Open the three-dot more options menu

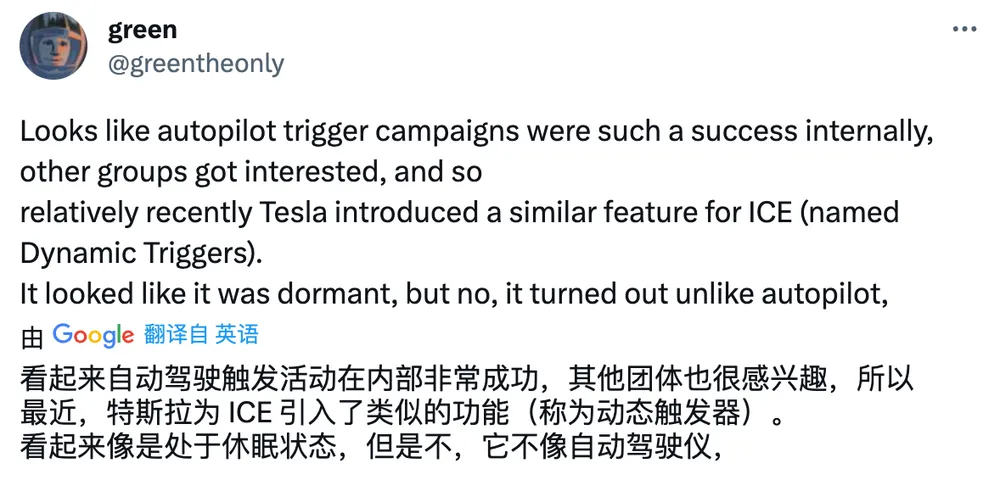coord(964,30)
